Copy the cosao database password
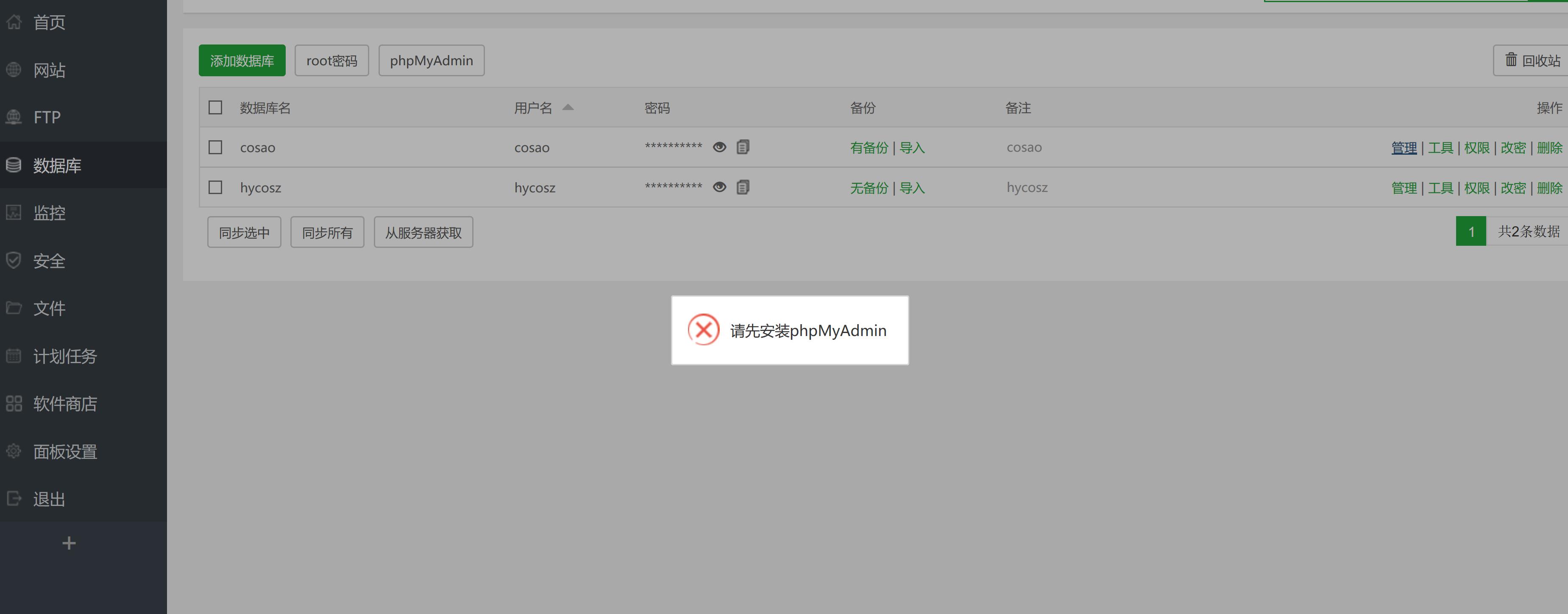The image size is (1568, 614). coord(743,147)
